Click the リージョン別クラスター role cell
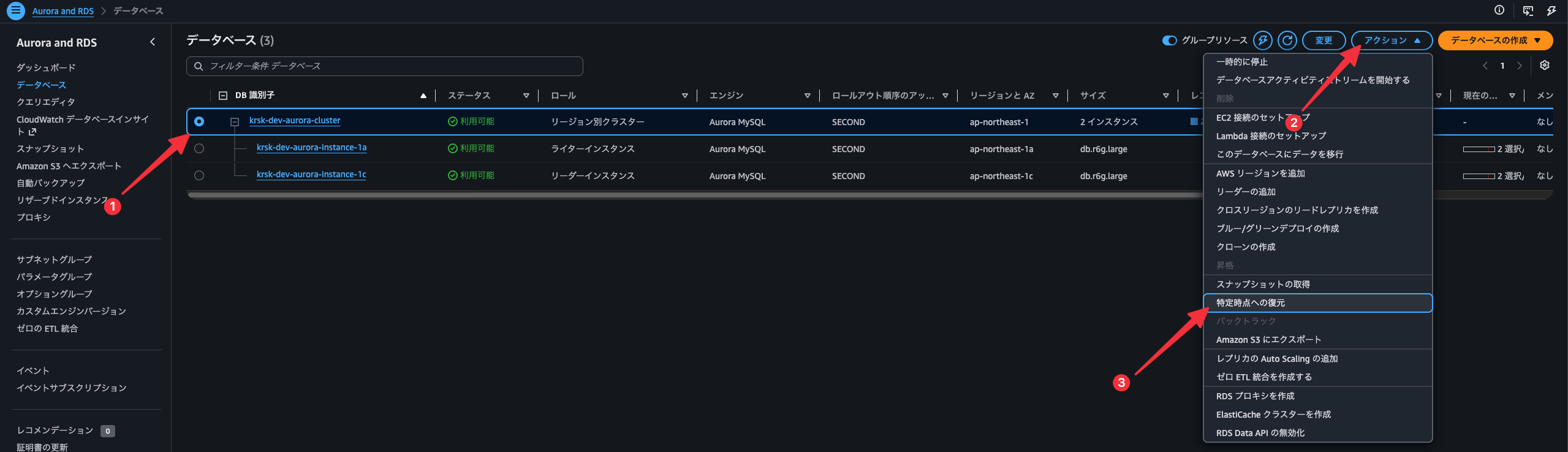Image resolution: width=1568 pixels, height=452 pixels. [597, 122]
